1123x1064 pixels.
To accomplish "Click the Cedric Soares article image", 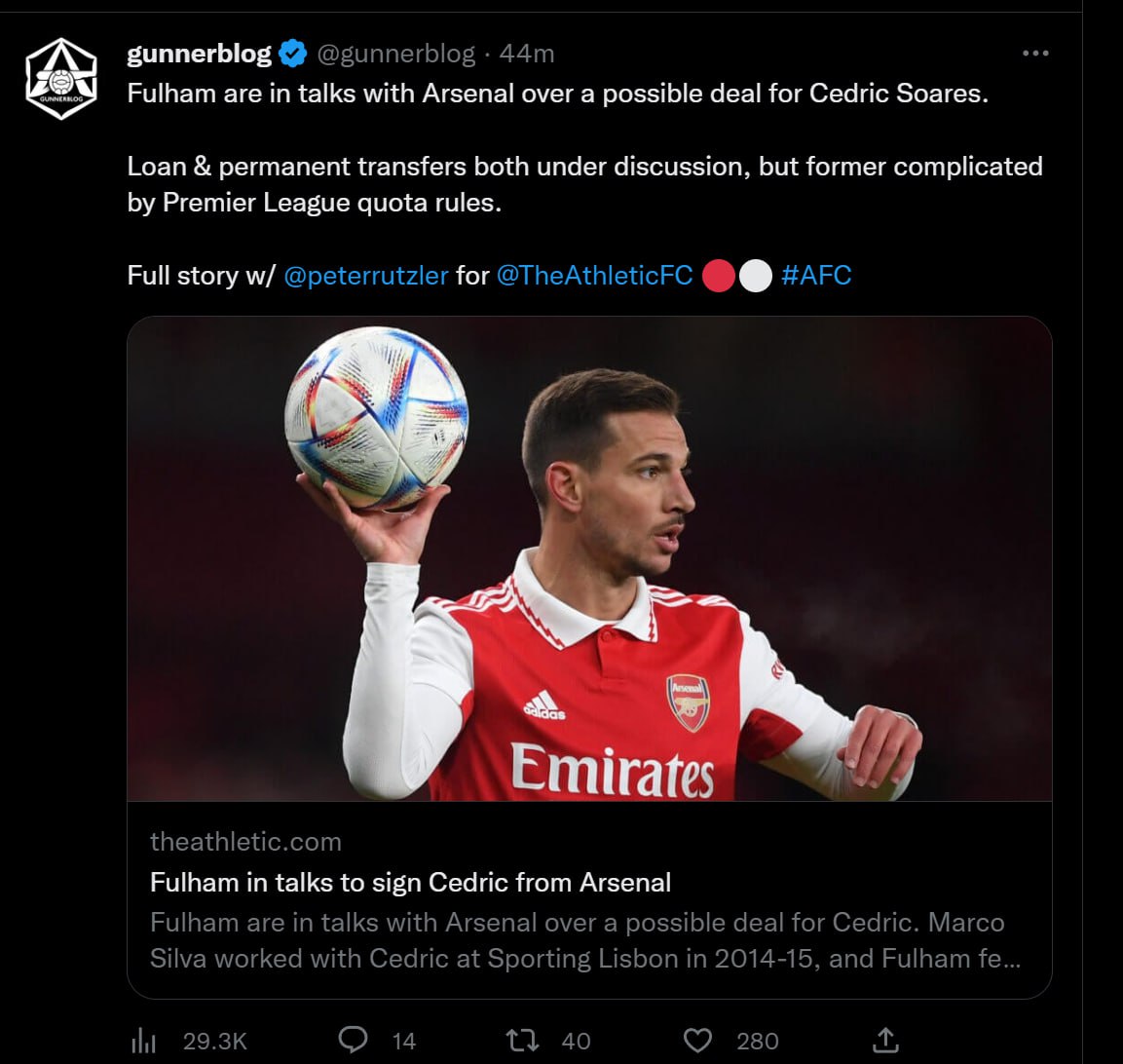I will pyautogui.click(x=589, y=558).
